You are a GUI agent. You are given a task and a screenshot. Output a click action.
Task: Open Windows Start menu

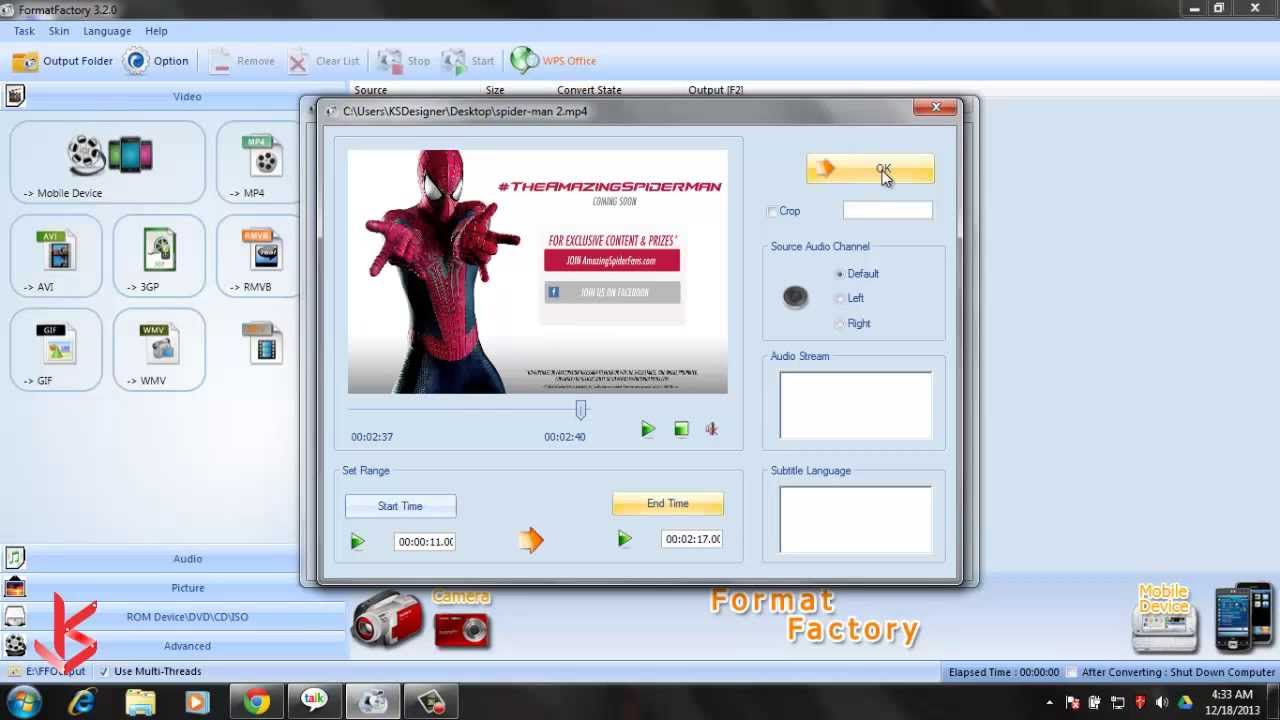[24, 702]
